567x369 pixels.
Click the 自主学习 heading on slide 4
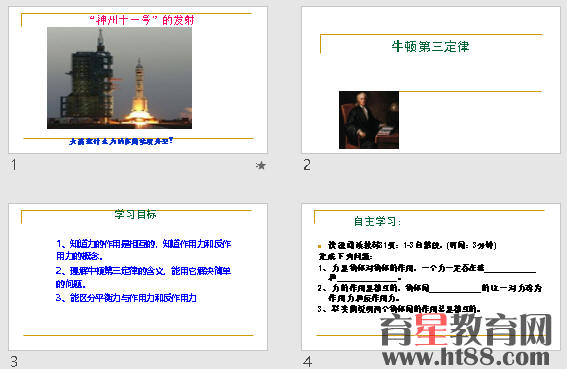tap(377, 221)
